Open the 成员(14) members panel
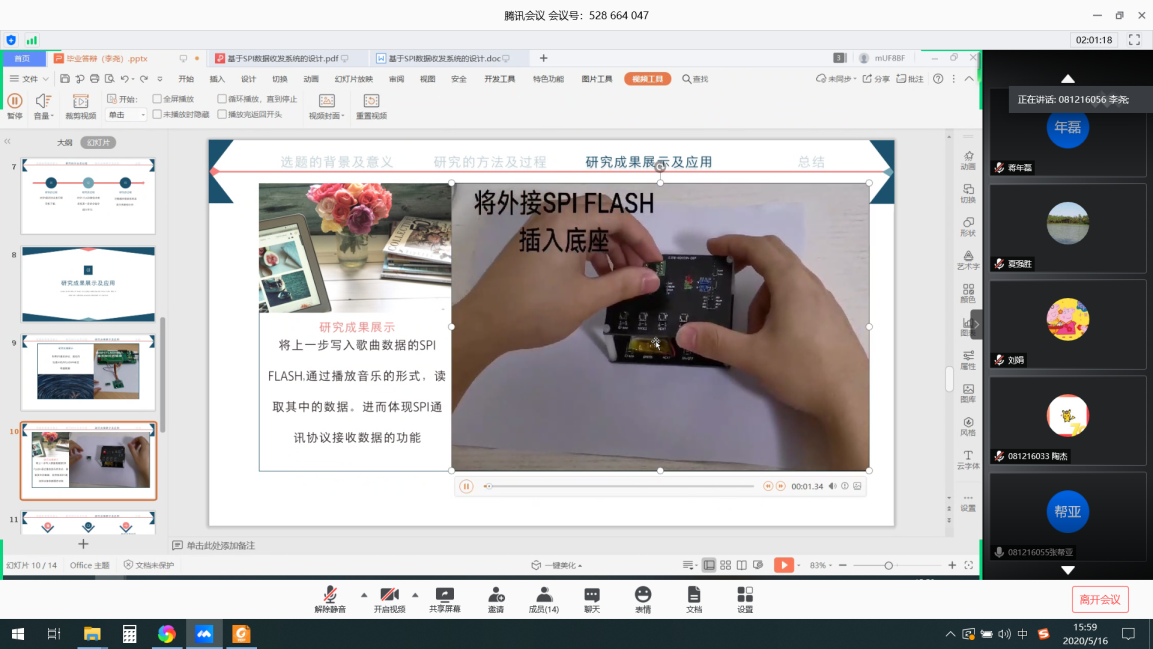Viewport: 1153px width, 649px height. [x=544, y=594]
